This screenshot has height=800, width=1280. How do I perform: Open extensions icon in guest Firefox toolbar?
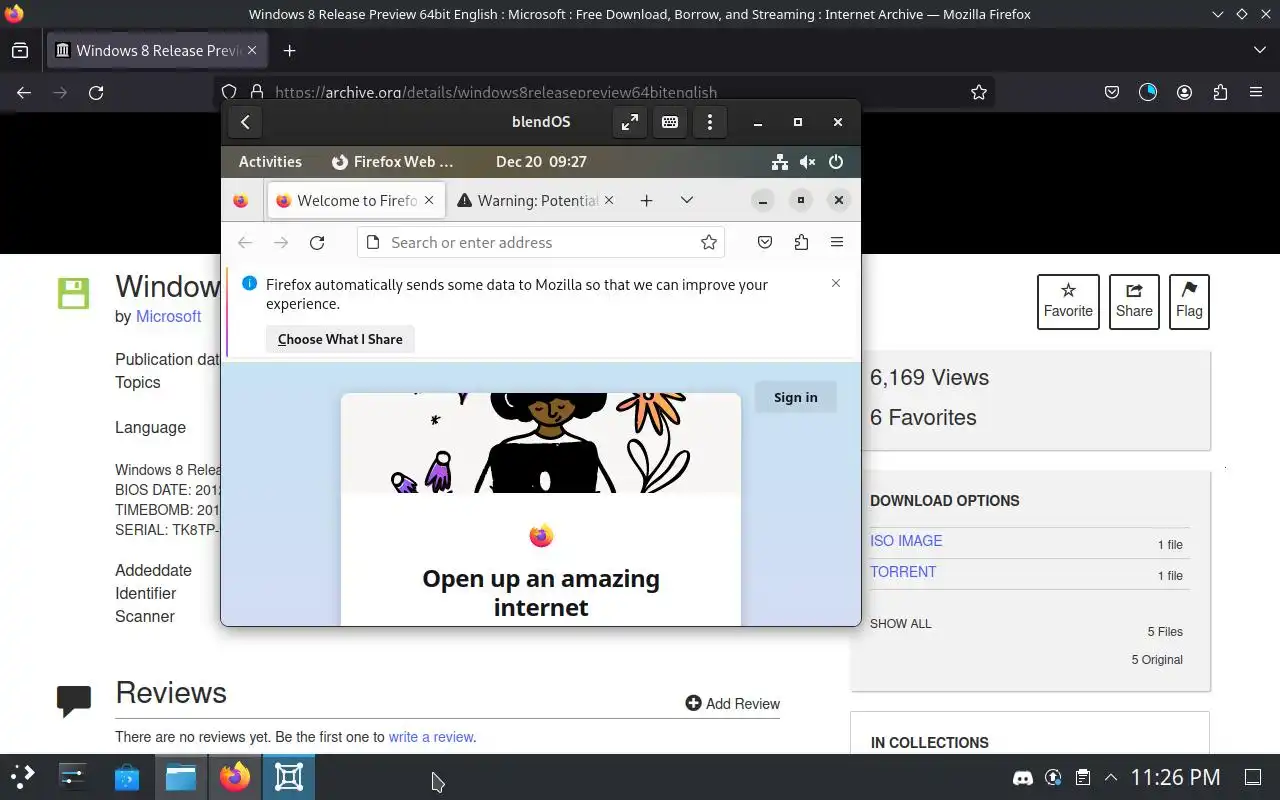pyautogui.click(x=801, y=242)
